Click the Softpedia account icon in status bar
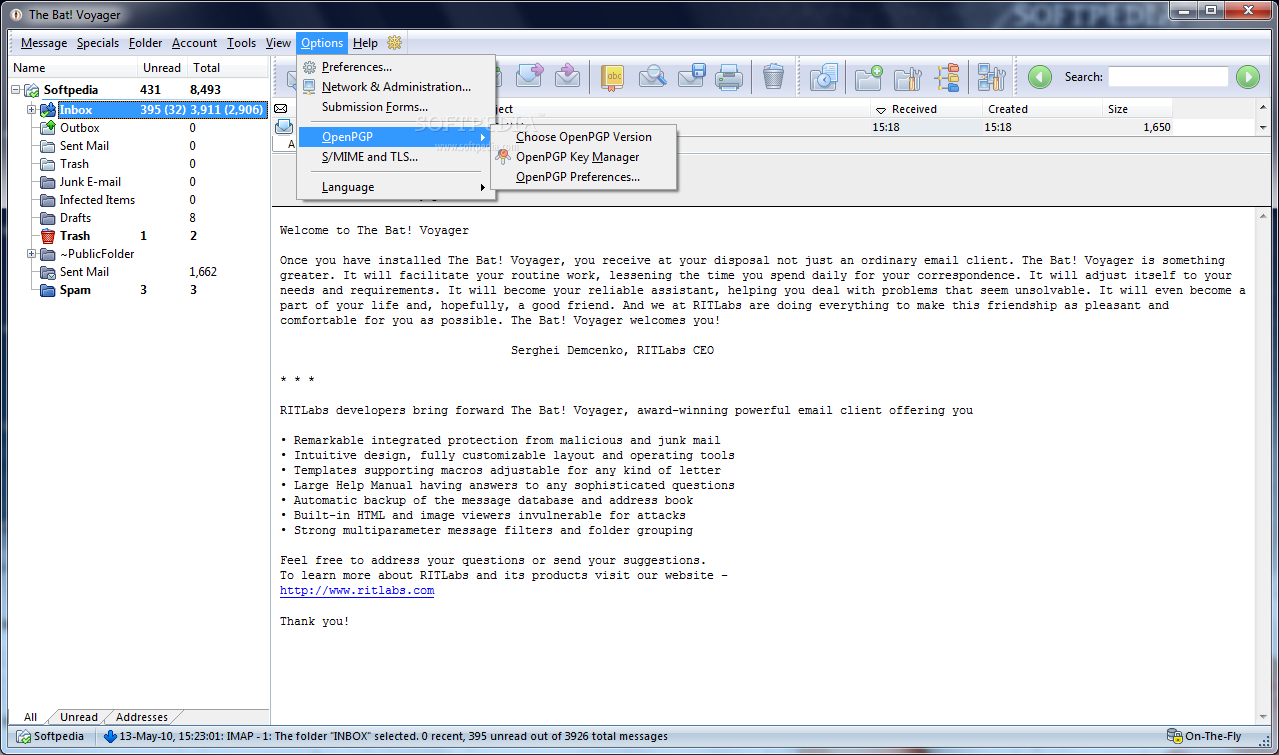Screen dimensions: 1279x755 [x=24, y=736]
